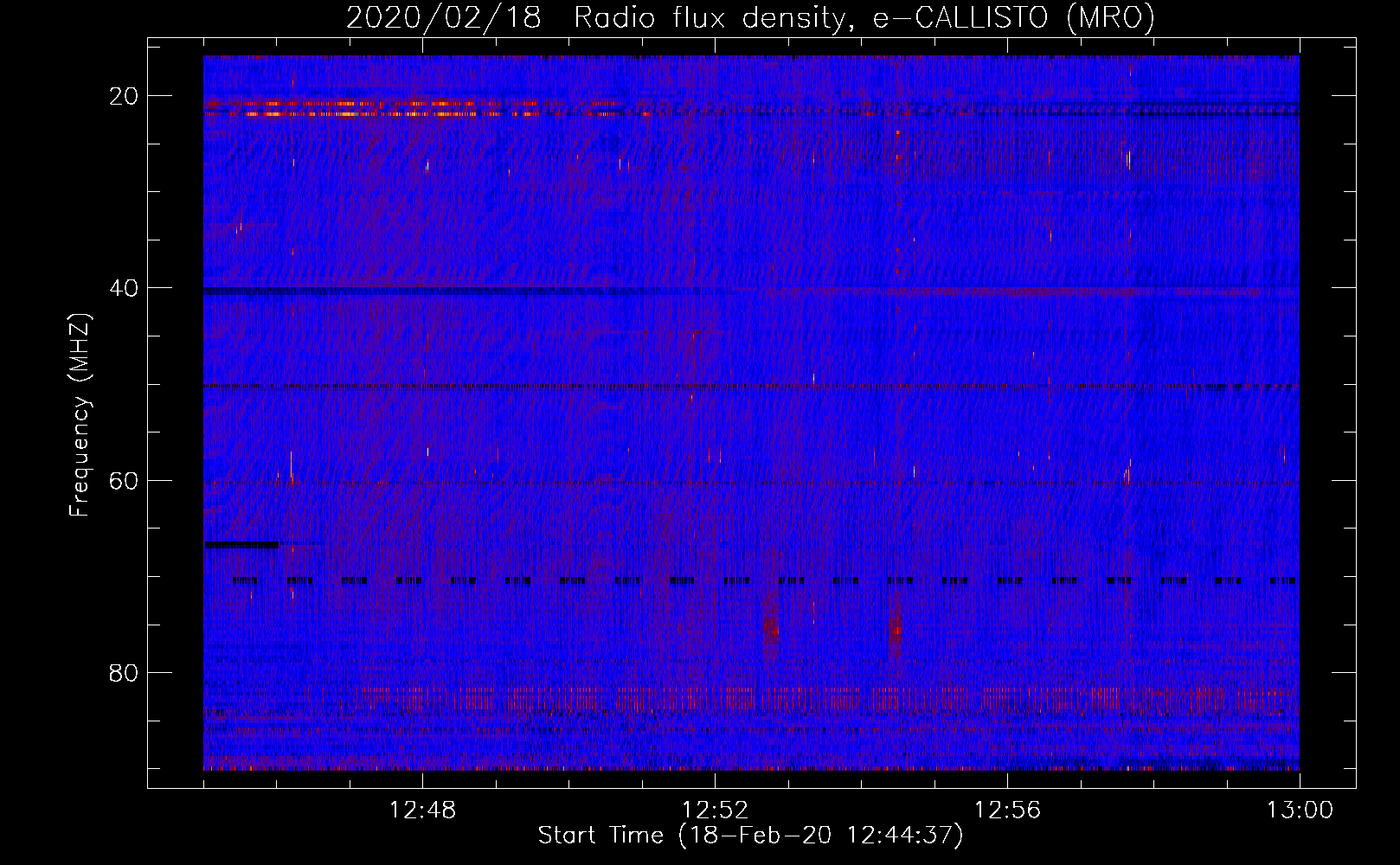This screenshot has width=1400, height=865.
Task: Click the plot title '2020/02/18 Radio flux density, e-CALLISTO (MRO)'
Action: pyautogui.click(x=750, y=17)
